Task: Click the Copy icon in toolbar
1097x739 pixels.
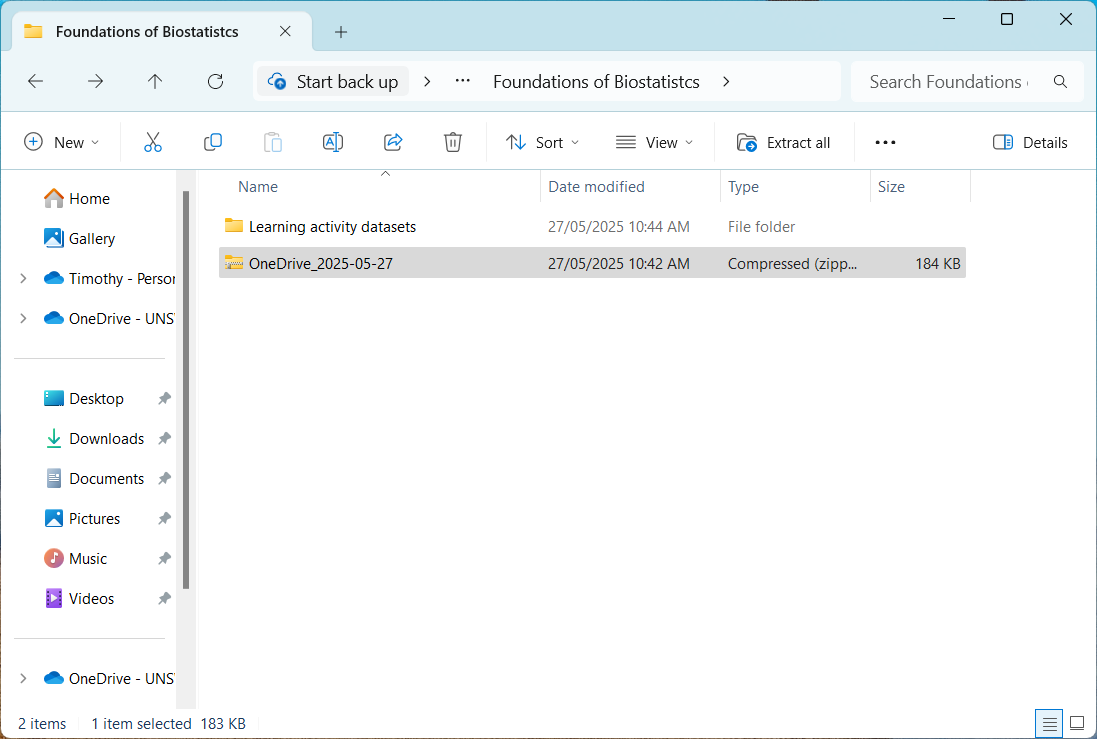Action: tap(213, 142)
